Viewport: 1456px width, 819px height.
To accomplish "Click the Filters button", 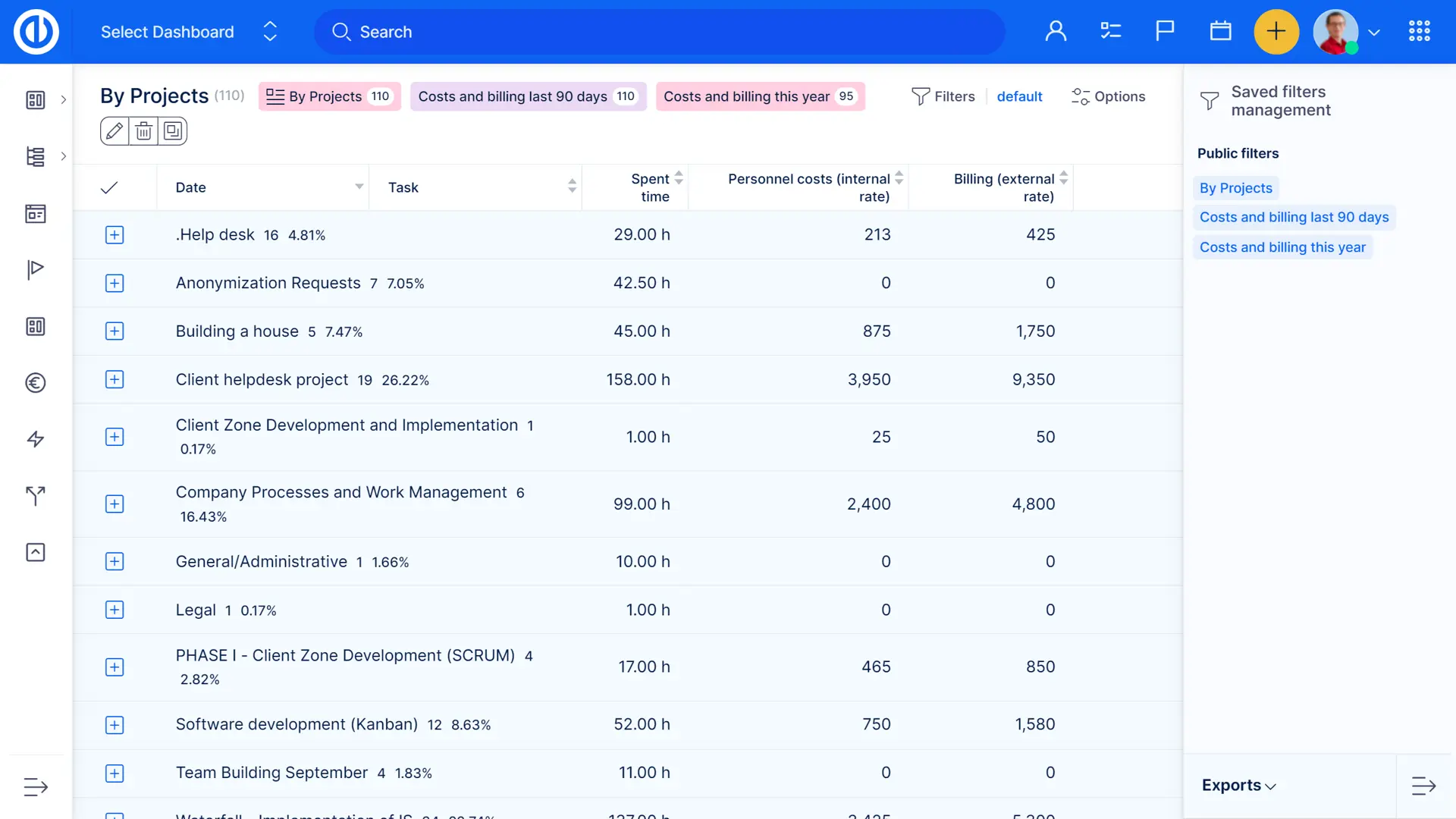I will point(943,96).
